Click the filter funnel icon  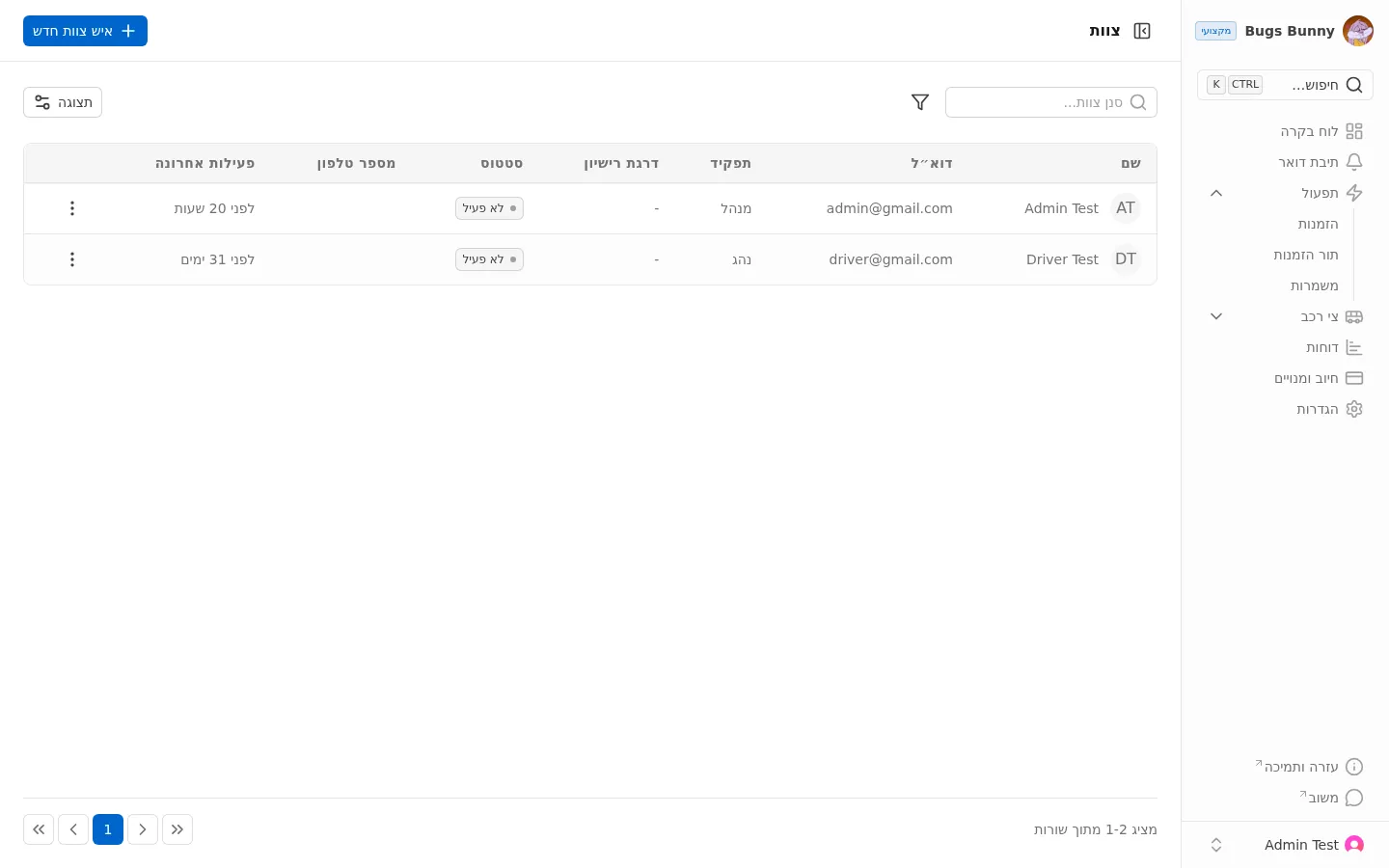[x=920, y=102]
